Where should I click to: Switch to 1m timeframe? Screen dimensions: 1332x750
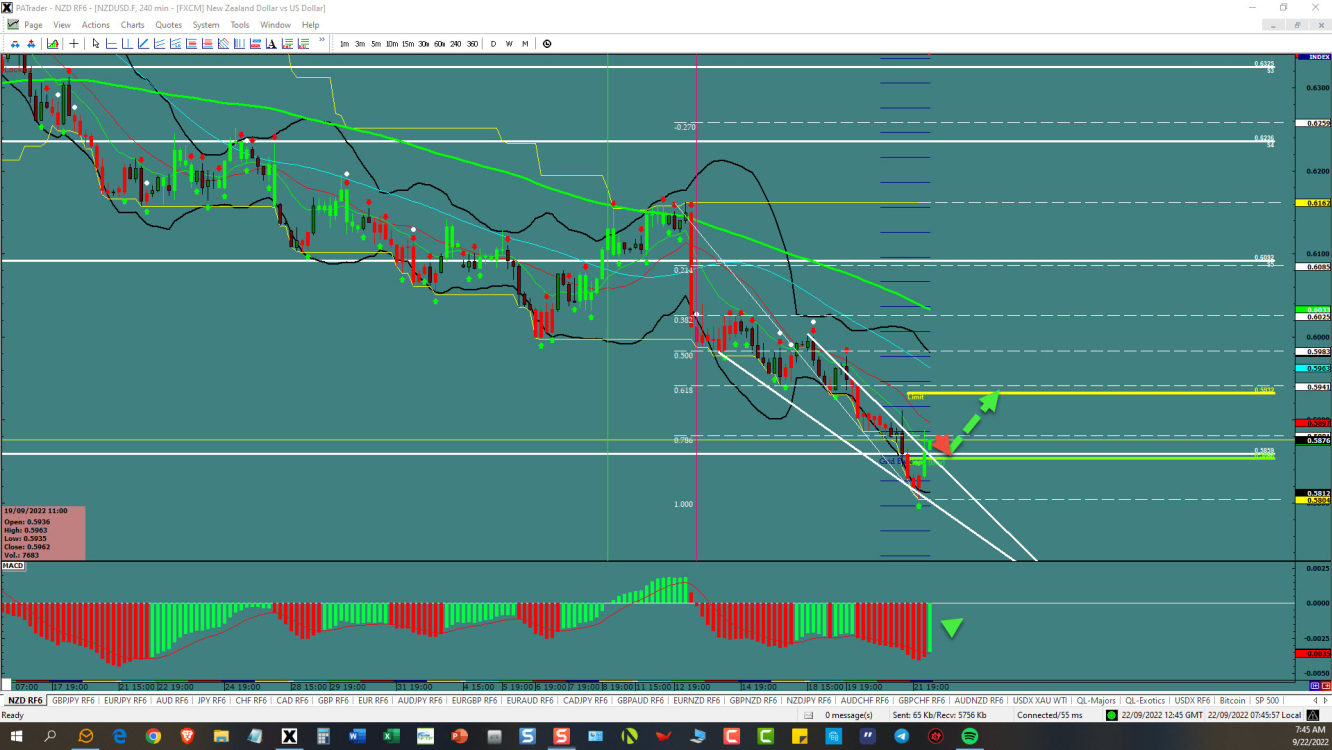click(x=344, y=44)
